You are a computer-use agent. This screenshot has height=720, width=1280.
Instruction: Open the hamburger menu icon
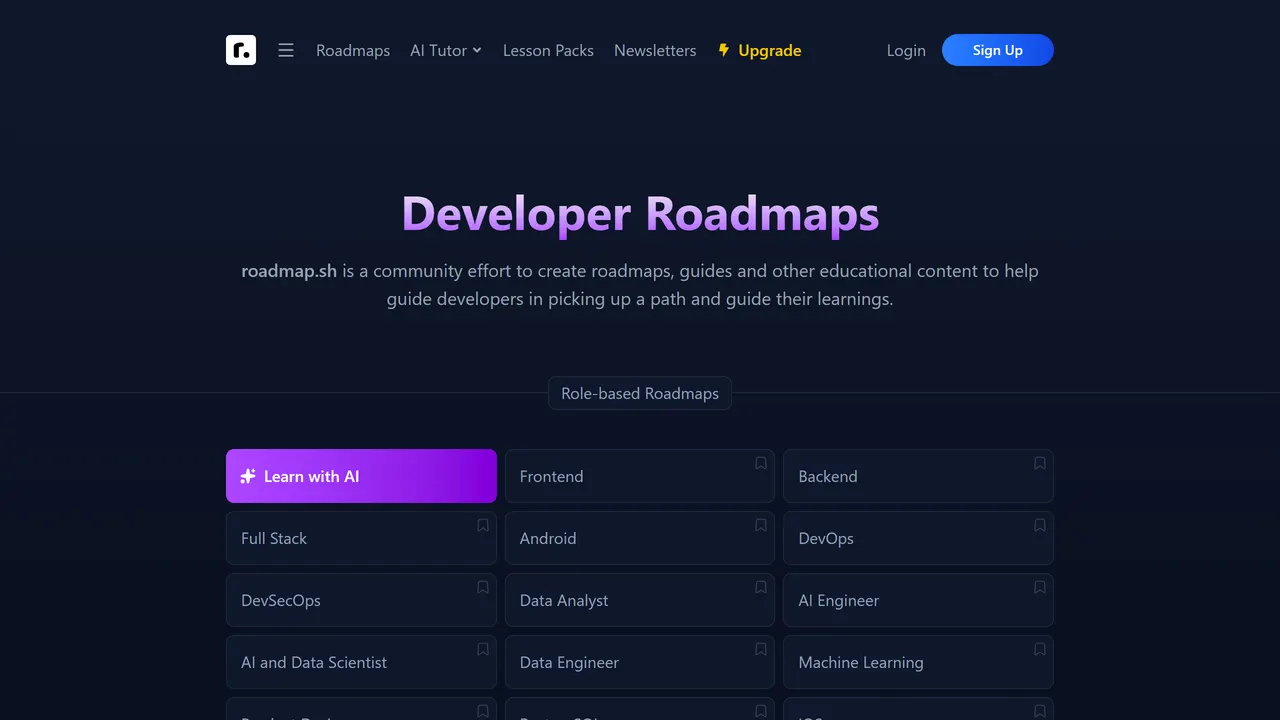(x=286, y=50)
